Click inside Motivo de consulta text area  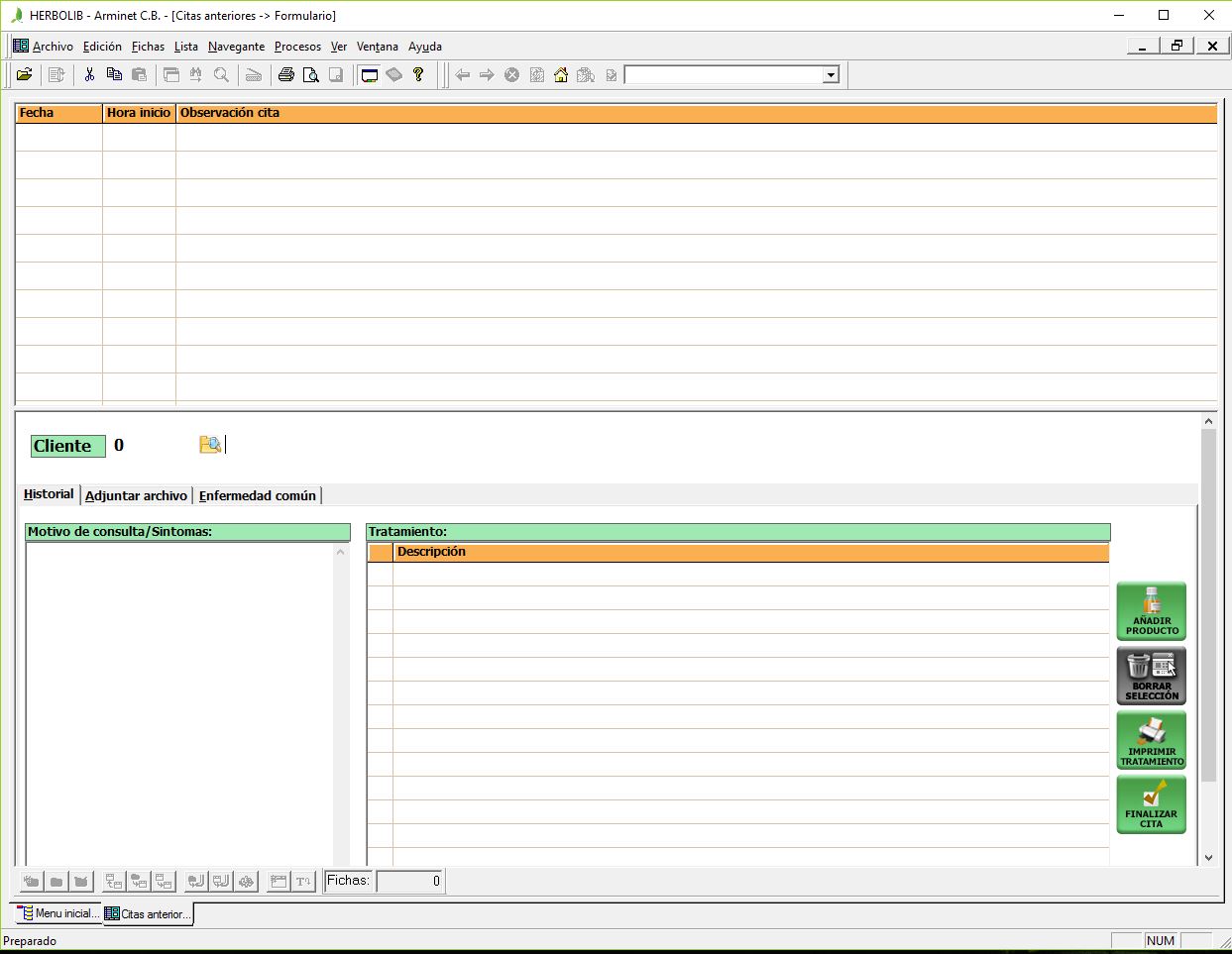click(180, 703)
